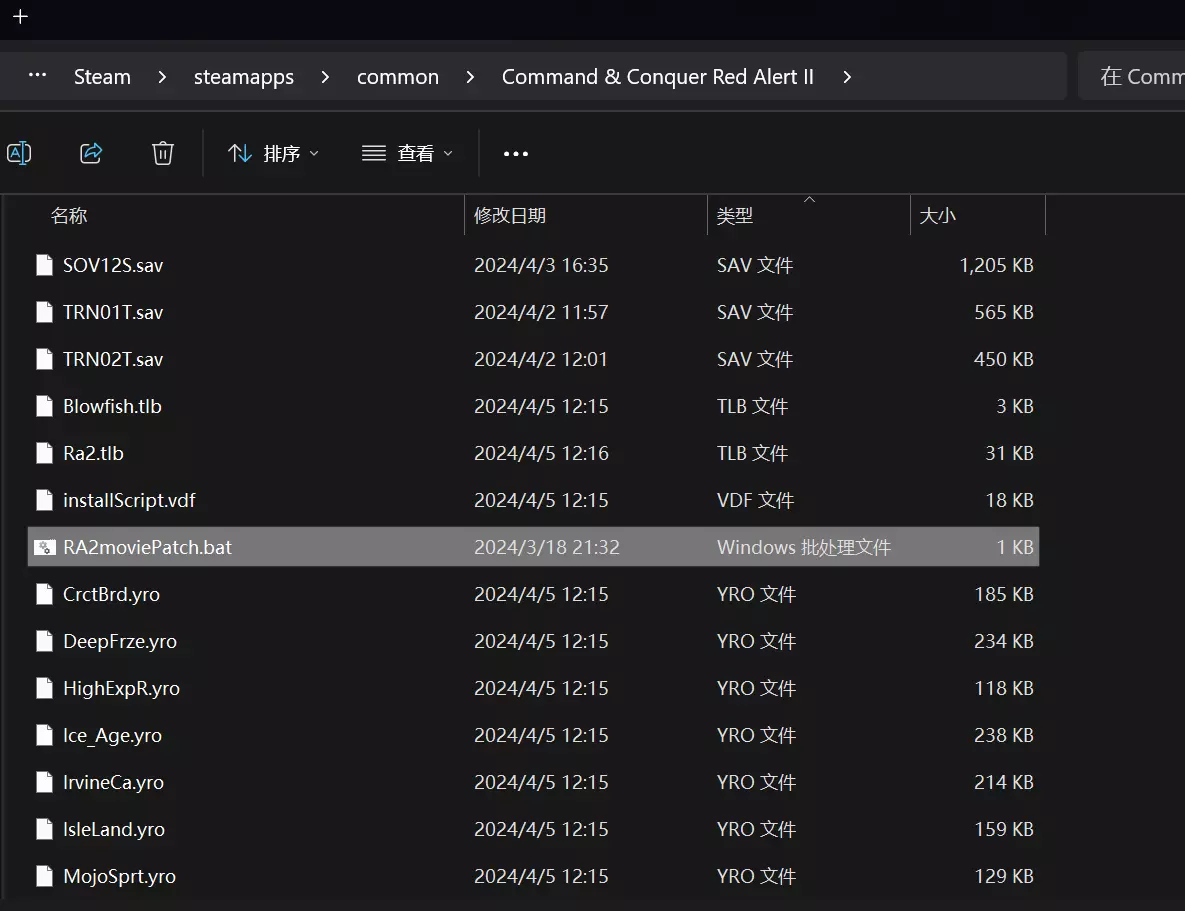
Task: Click the file icon of HighExpR.yro
Action: pos(45,688)
